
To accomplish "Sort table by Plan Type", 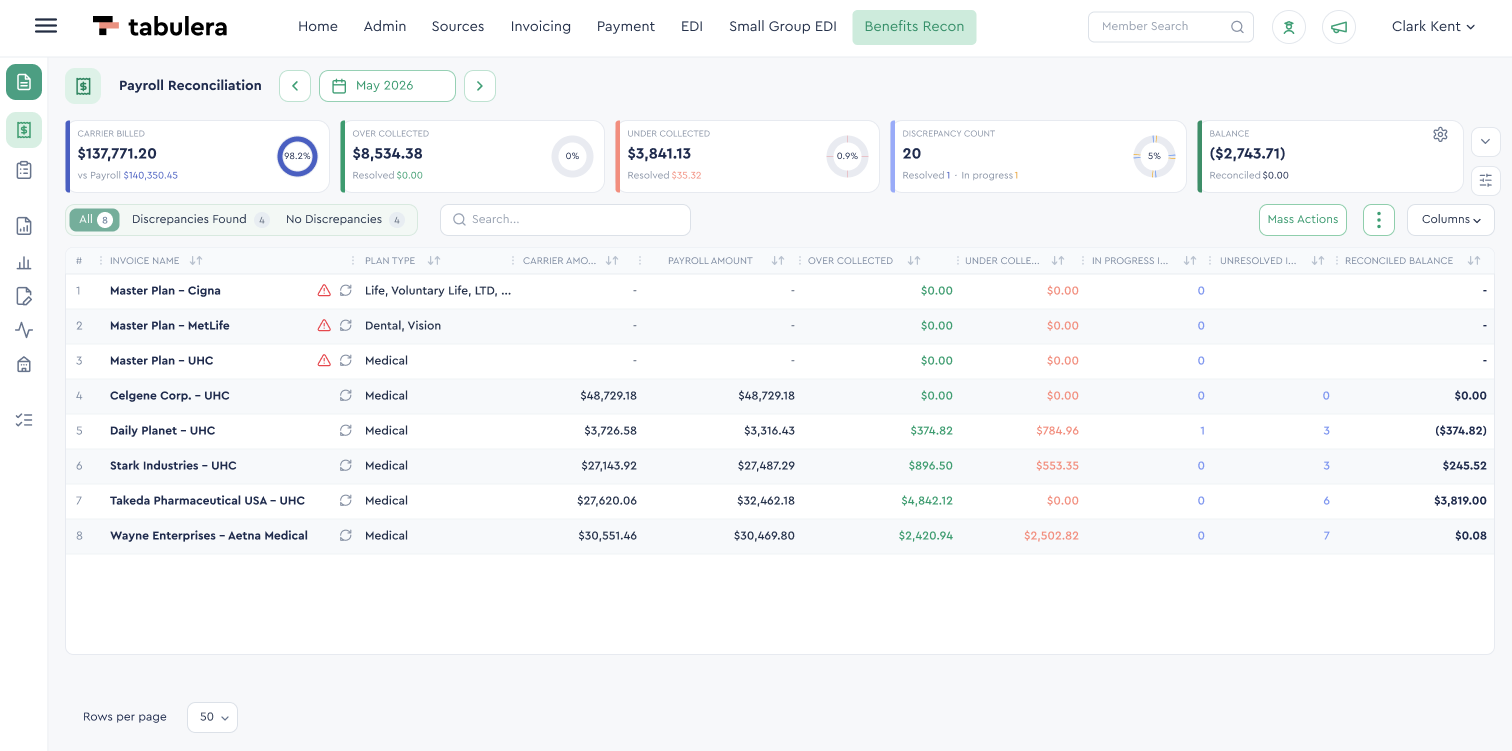I will (434, 261).
